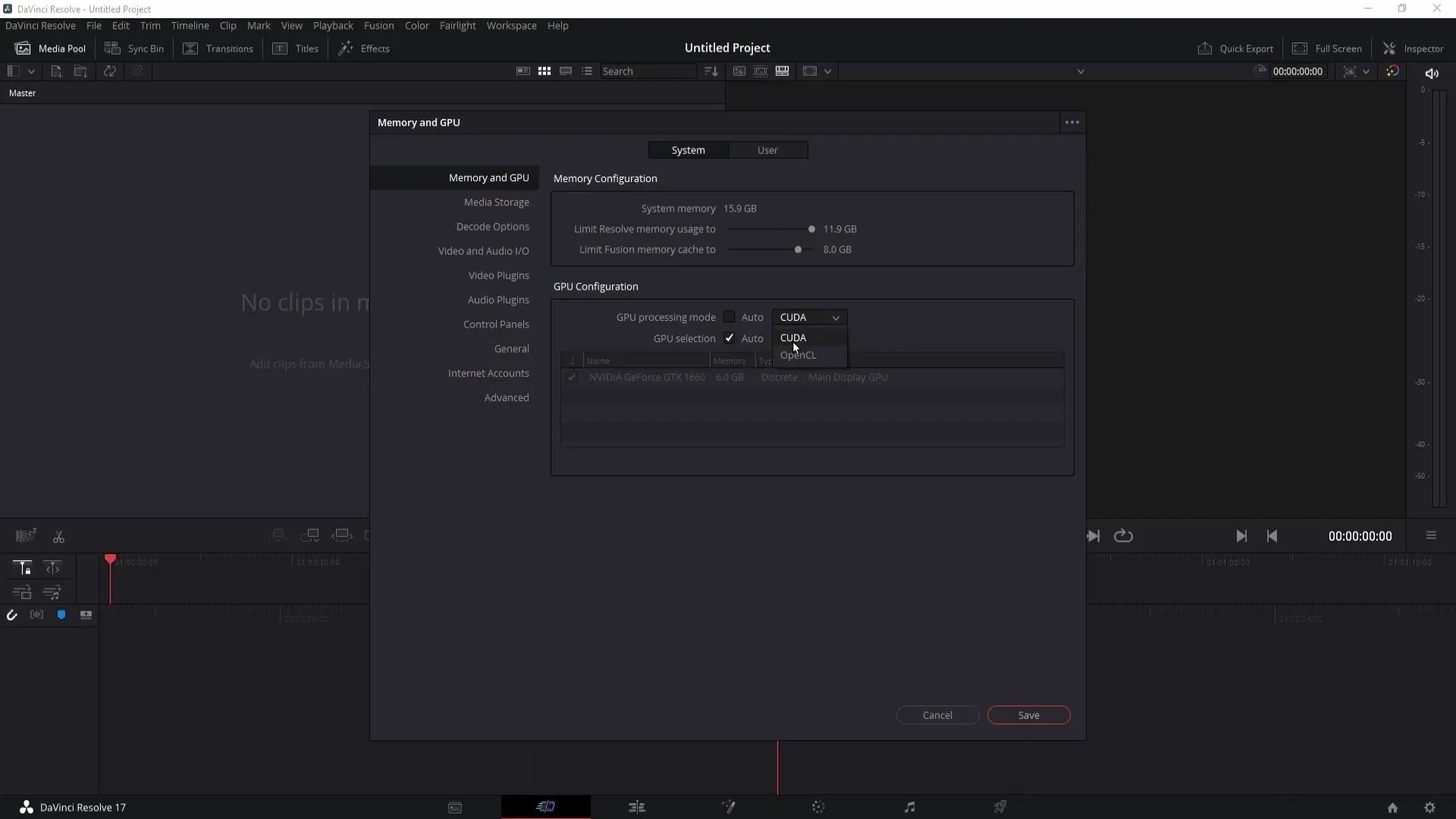
Task: Open the Transitions panel
Action: pos(218,49)
